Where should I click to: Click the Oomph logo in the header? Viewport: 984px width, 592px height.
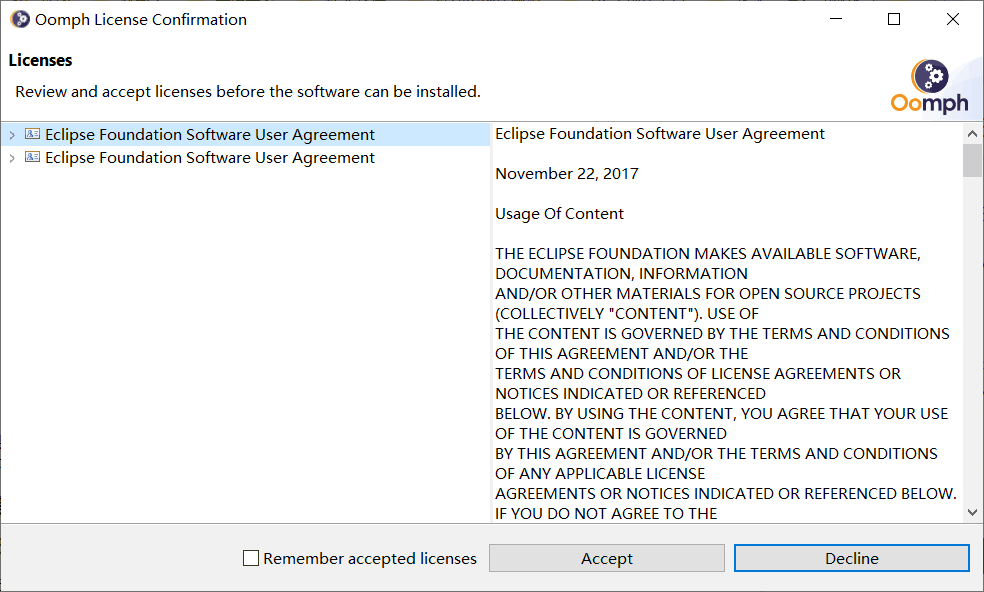tap(929, 87)
